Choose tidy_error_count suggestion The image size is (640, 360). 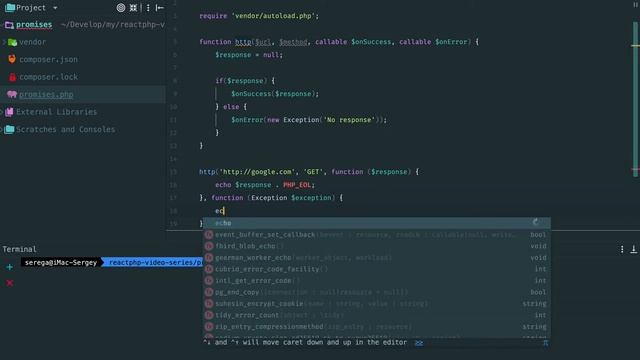pos(377,315)
